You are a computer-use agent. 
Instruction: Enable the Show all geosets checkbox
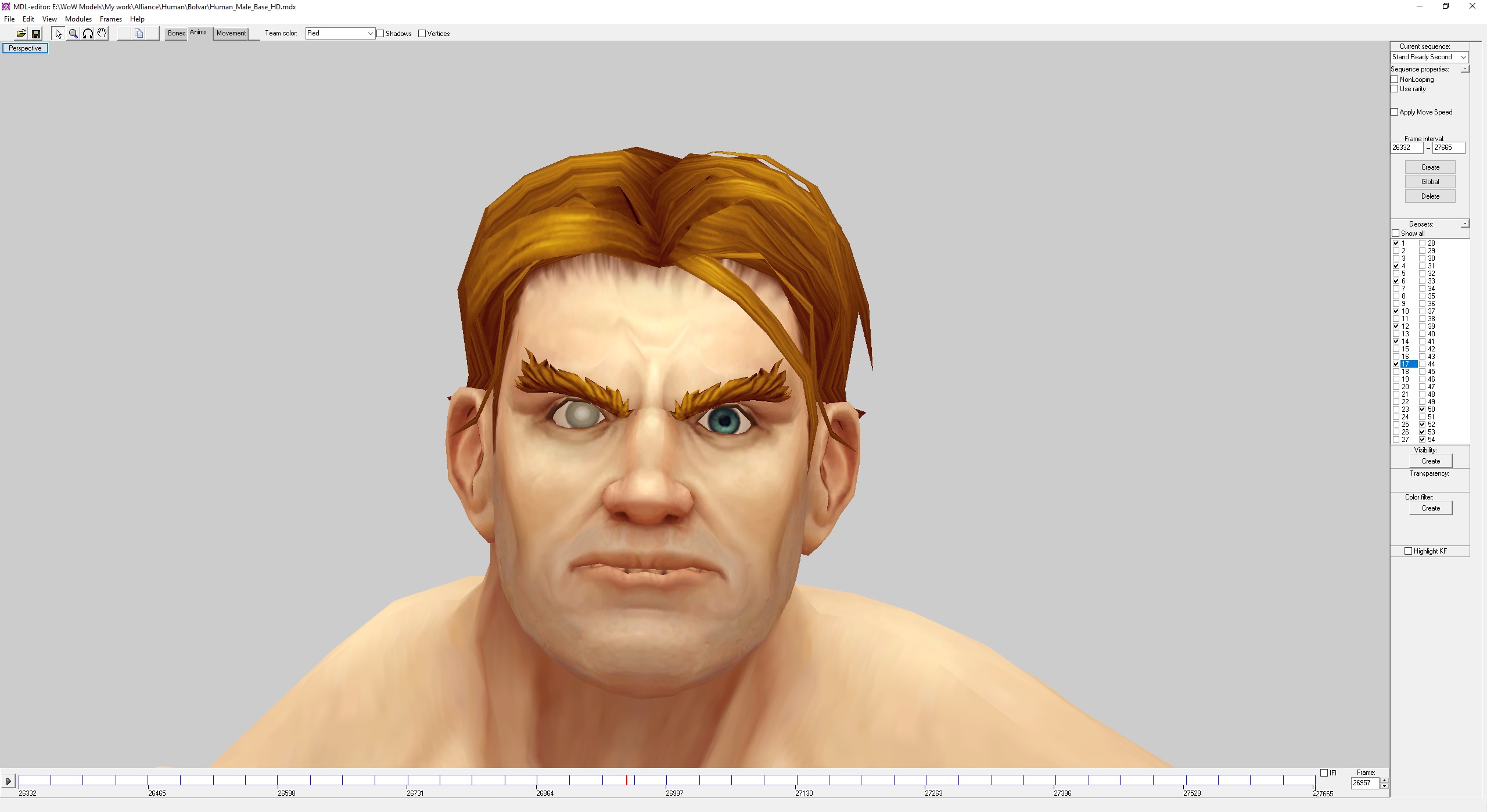1396,233
